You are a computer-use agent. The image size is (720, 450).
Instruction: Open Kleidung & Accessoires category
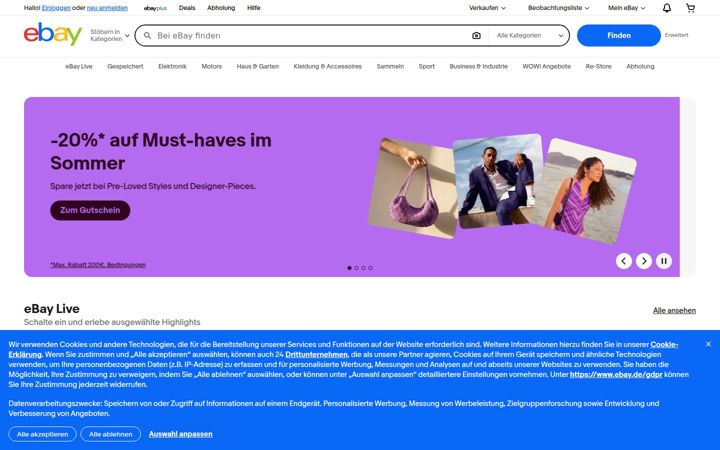click(327, 67)
